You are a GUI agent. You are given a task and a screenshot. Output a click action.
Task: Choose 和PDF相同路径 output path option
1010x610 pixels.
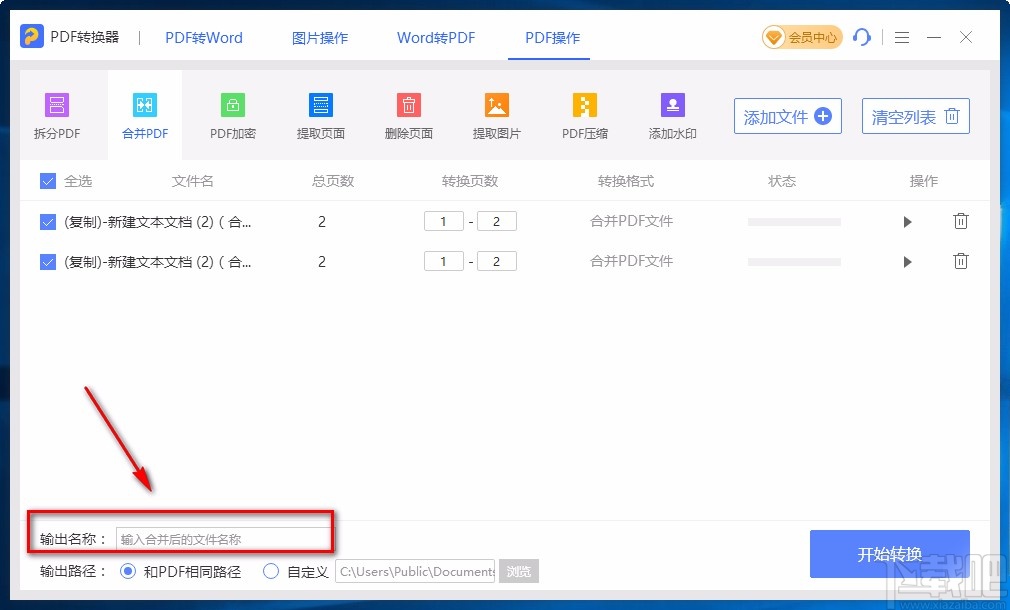click(129, 570)
